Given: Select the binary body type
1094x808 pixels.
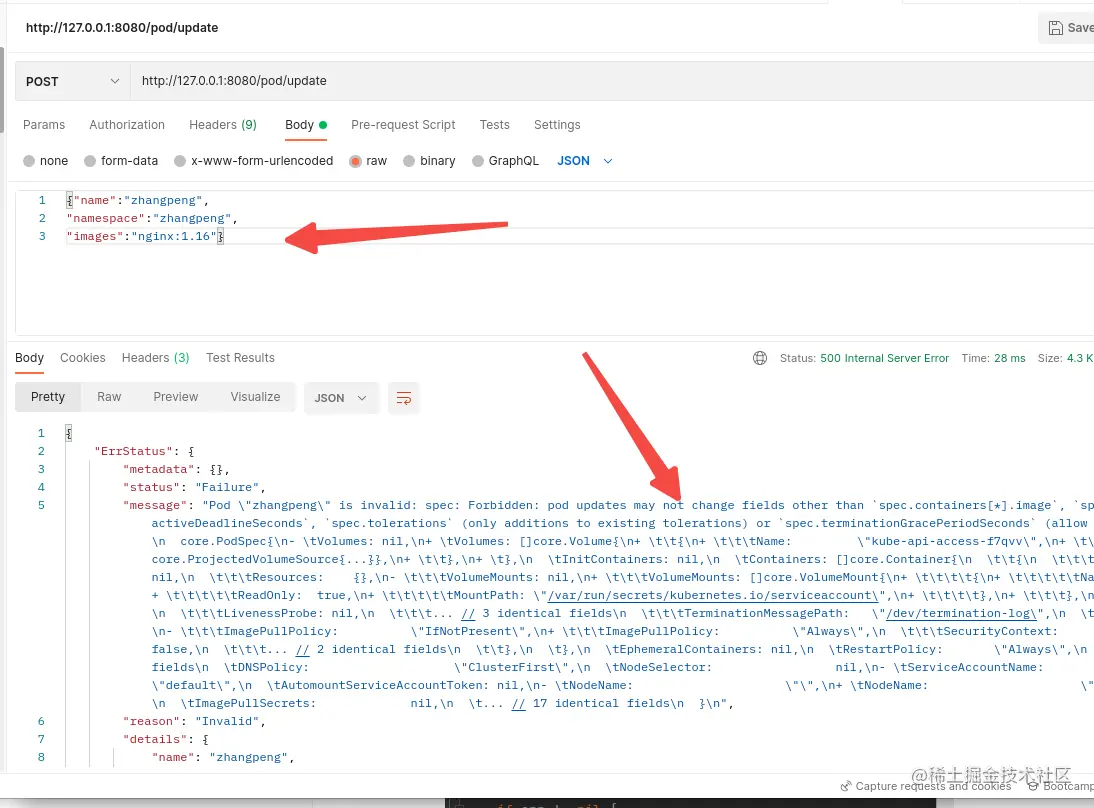Looking at the screenshot, I should click(429, 161).
